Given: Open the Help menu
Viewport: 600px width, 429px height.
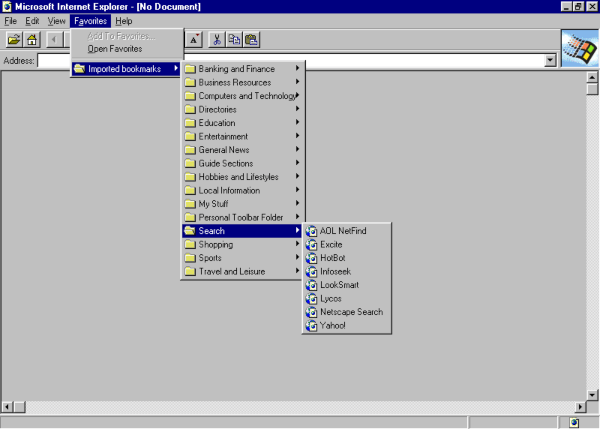Looking at the screenshot, I should (124, 21).
